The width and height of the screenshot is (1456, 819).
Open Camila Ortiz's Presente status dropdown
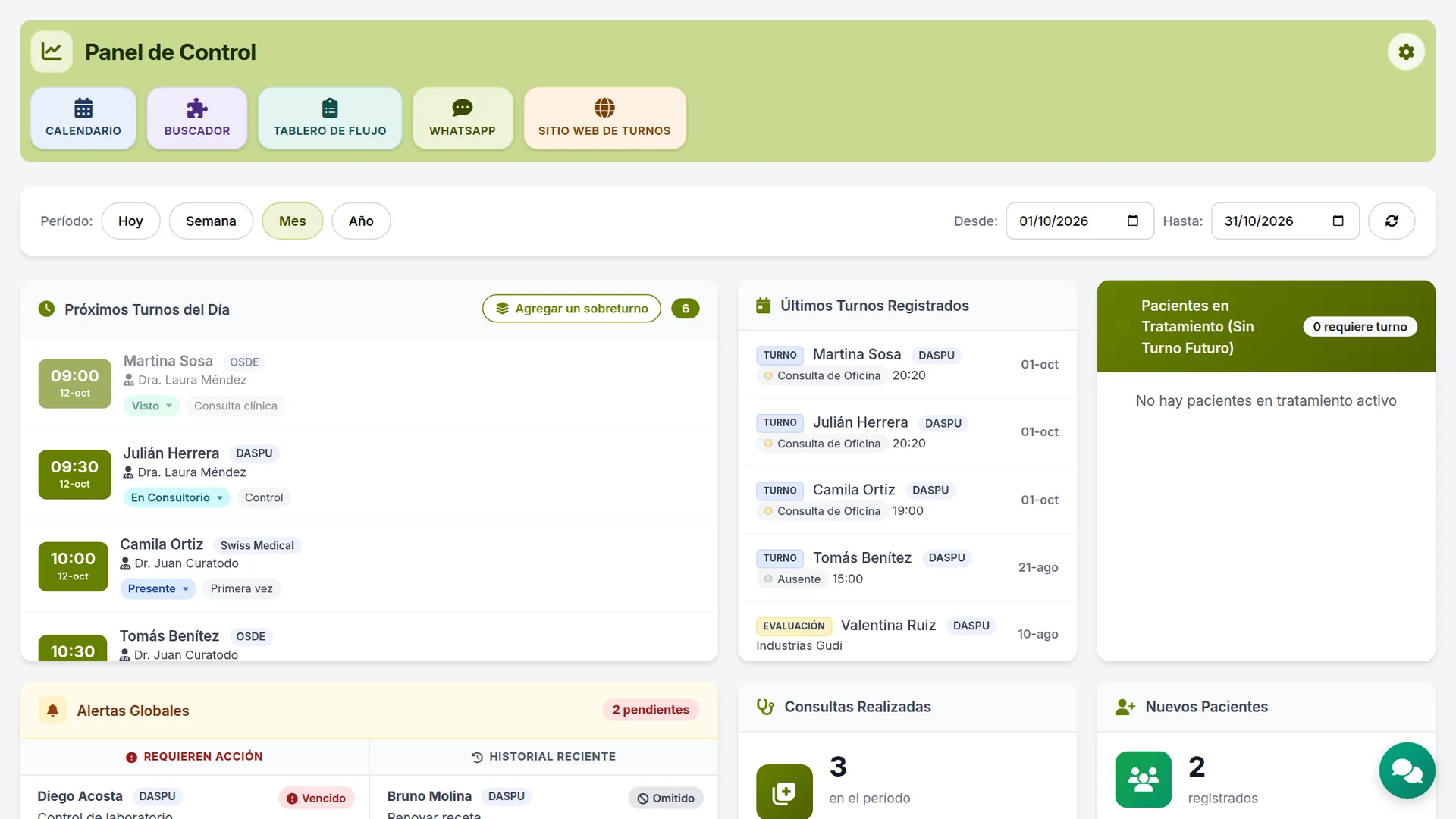coord(158,588)
